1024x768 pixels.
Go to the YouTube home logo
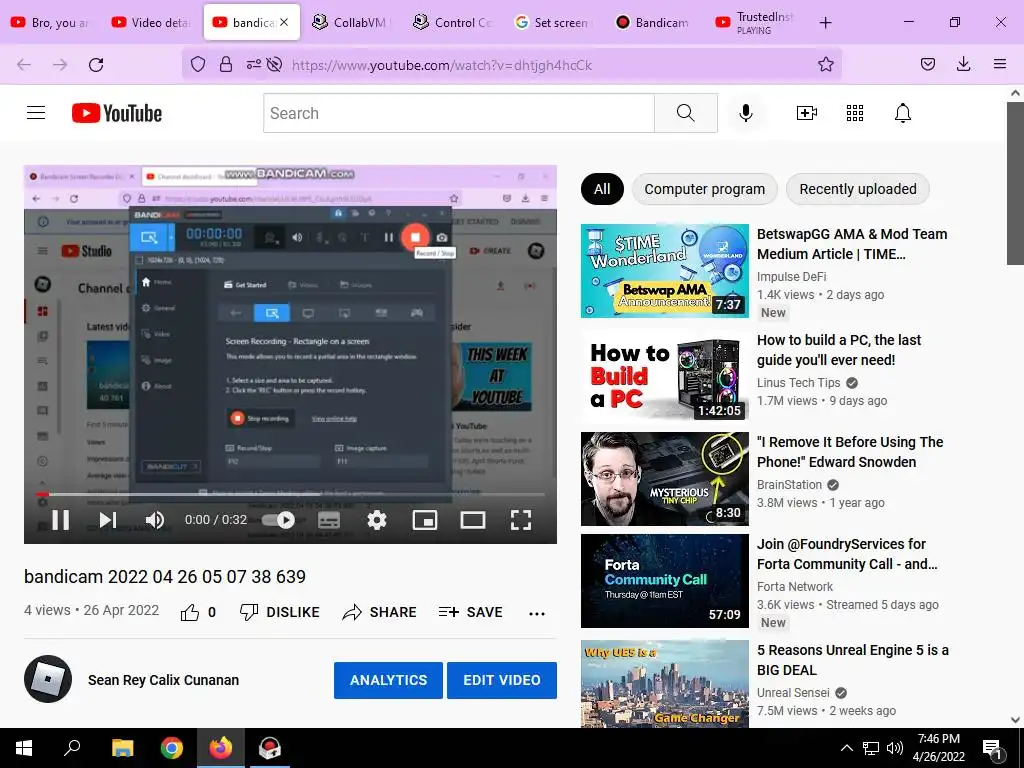117,113
